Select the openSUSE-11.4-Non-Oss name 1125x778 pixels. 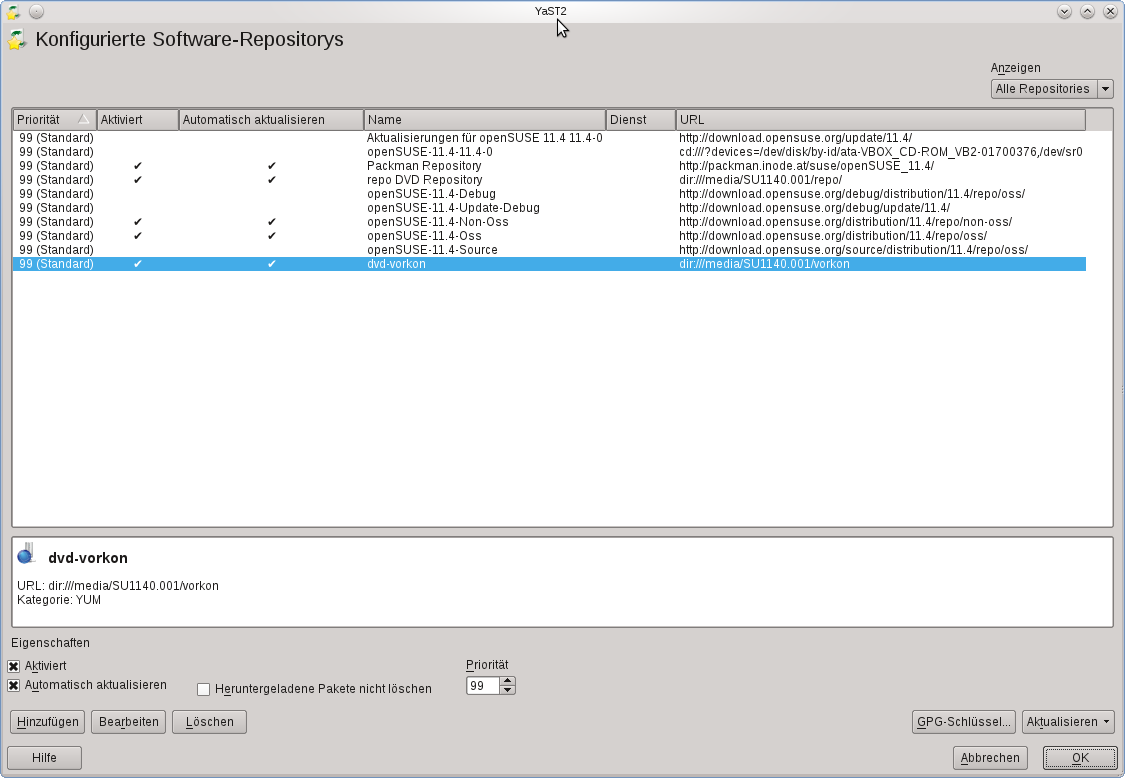438,222
